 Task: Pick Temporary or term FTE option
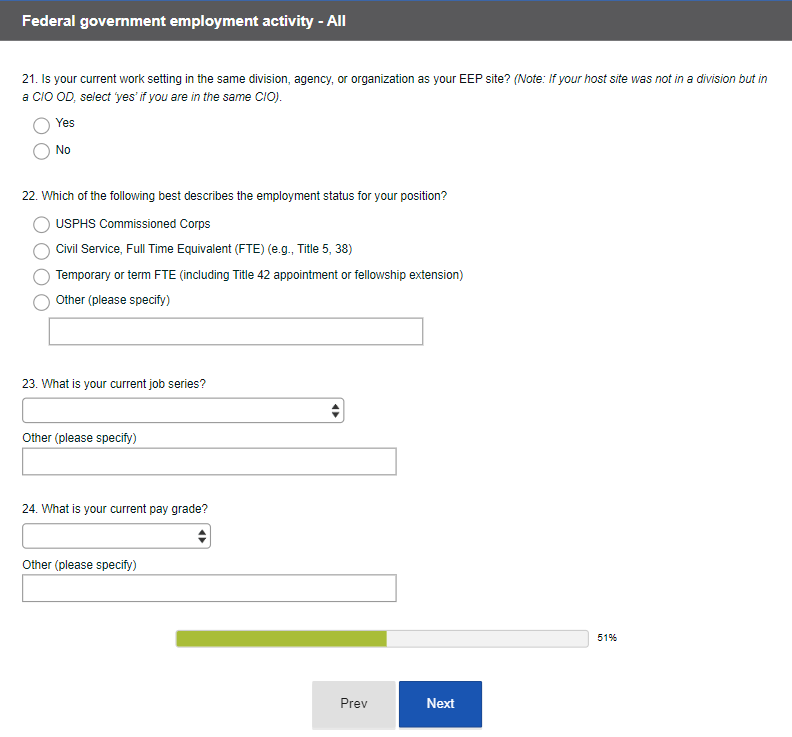[x=41, y=276]
